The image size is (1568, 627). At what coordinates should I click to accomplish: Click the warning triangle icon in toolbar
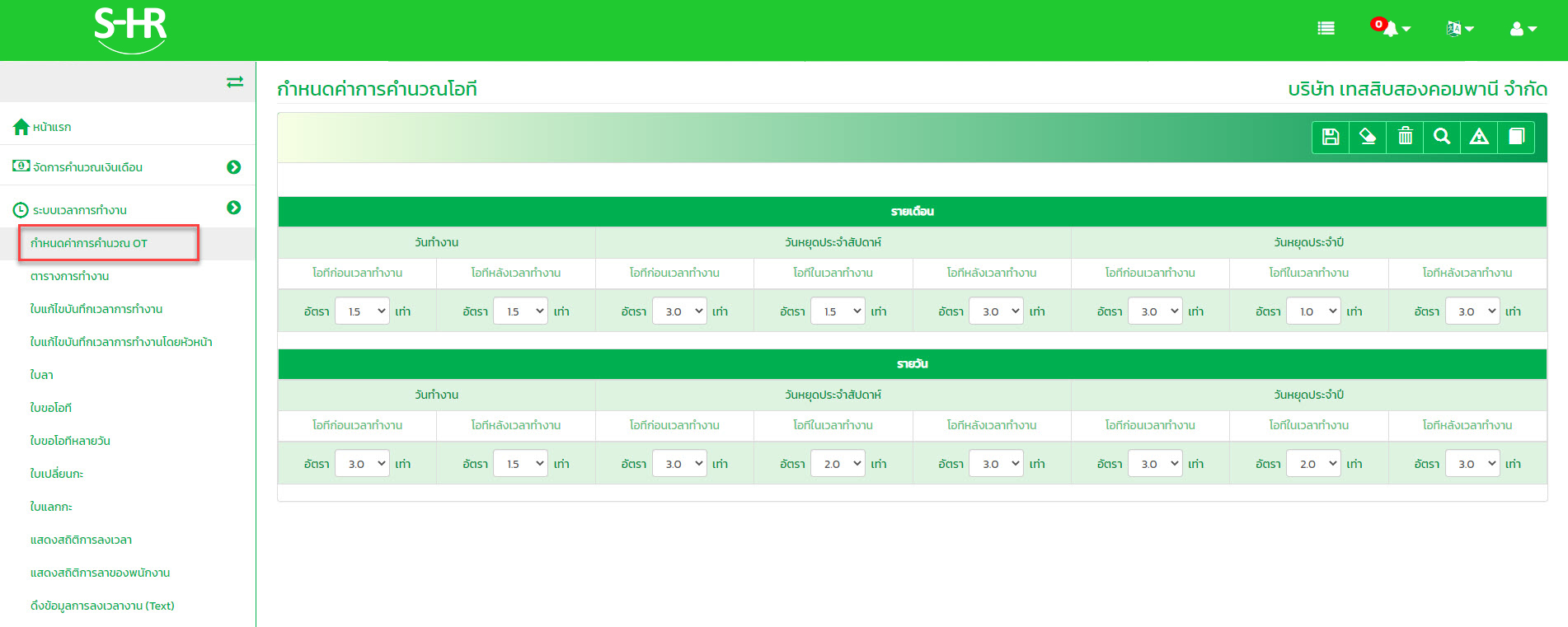click(1479, 137)
